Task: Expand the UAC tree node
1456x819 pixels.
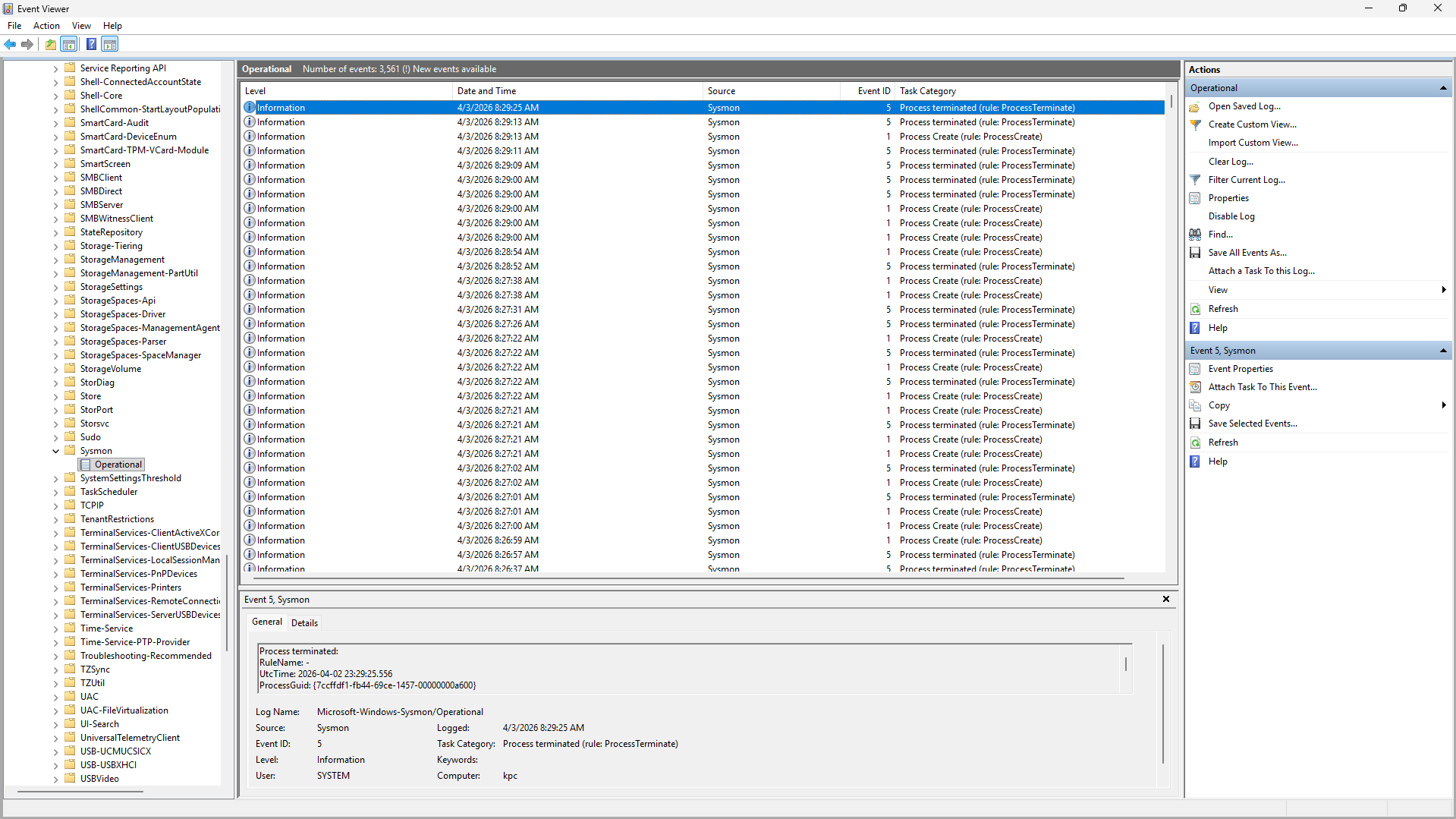Action: (x=55, y=697)
